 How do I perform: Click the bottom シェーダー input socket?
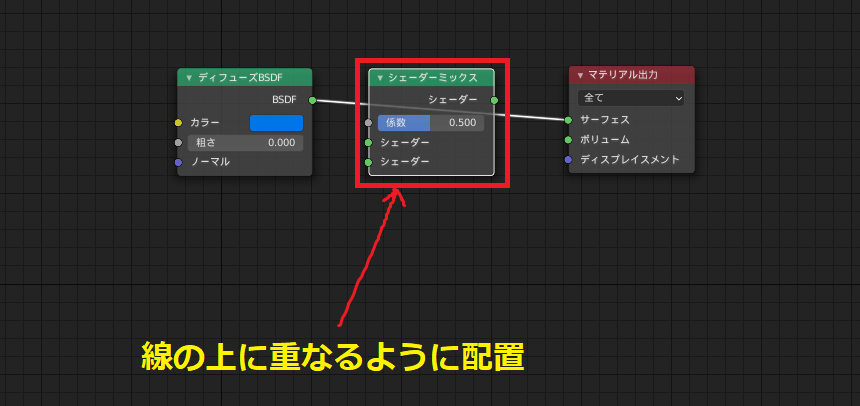369,162
